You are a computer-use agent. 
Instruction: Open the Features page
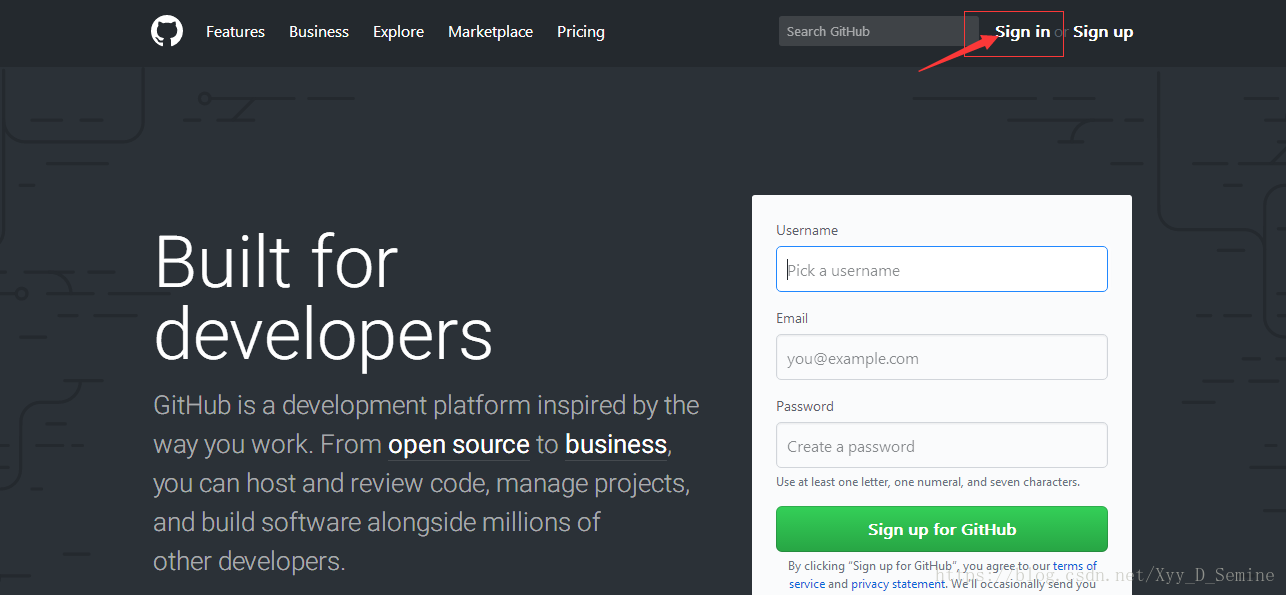coord(235,32)
